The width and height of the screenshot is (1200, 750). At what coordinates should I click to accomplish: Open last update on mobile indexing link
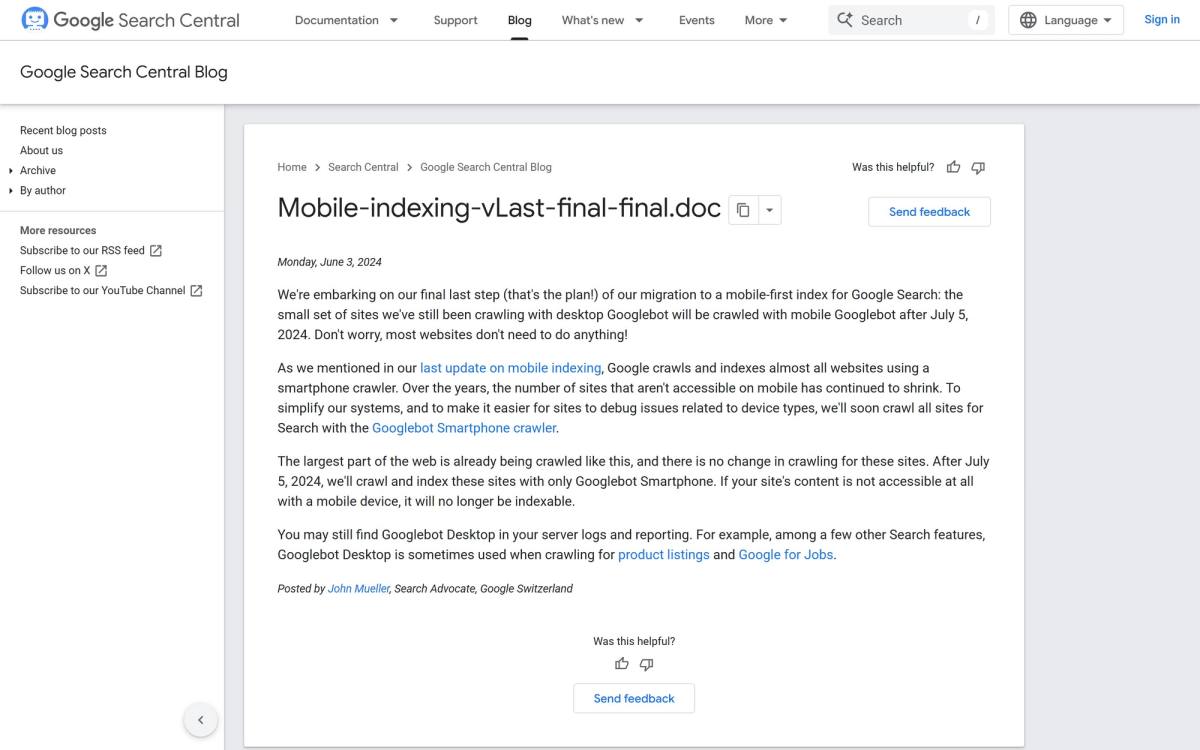coord(511,368)
